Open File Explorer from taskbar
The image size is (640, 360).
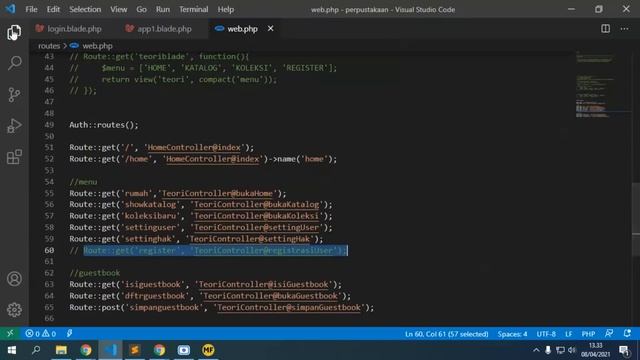click(x=61, y=350)
